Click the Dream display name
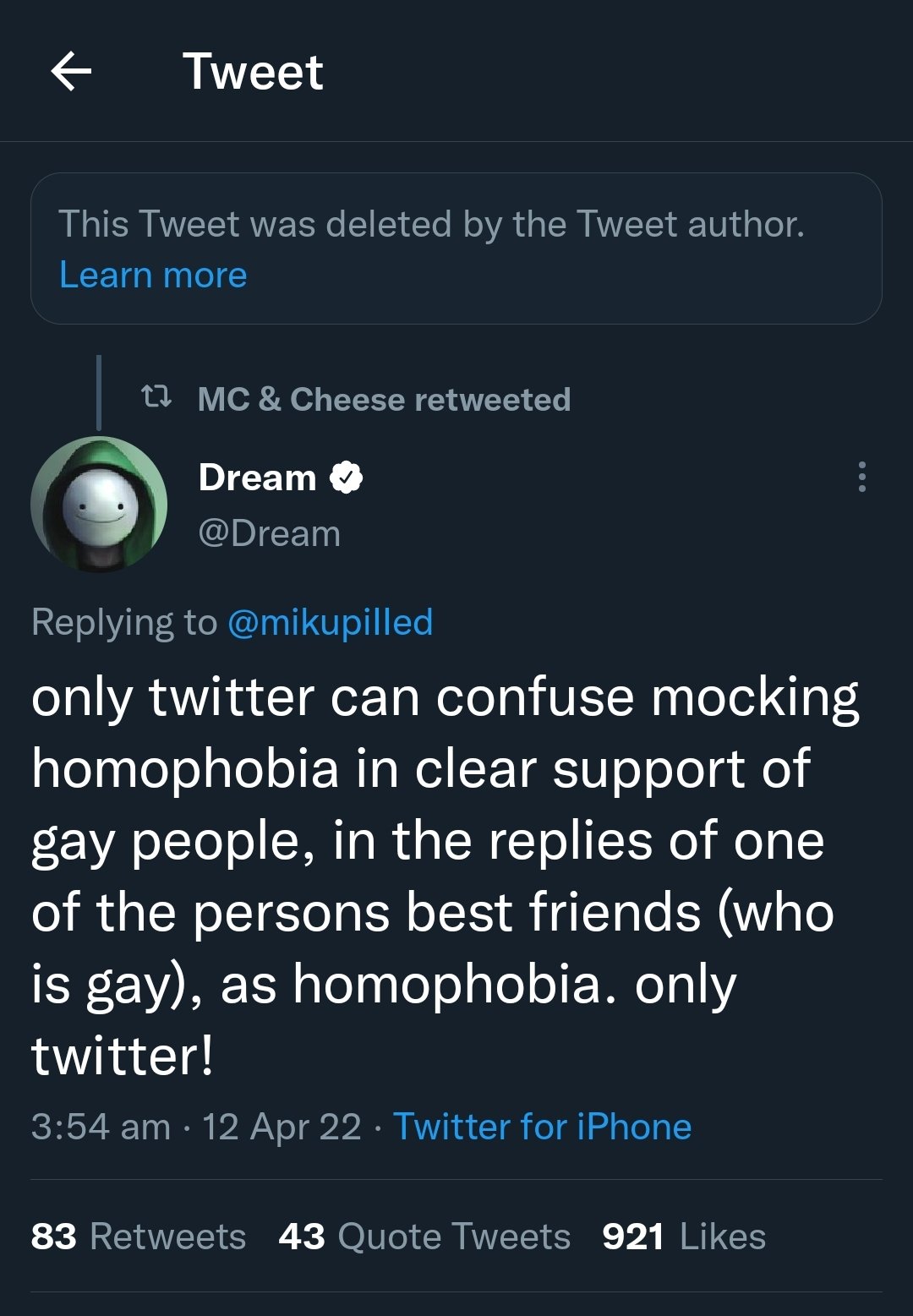Image resolution: width=913 pixels, height=1316 pixels. [x=257, y=478]
